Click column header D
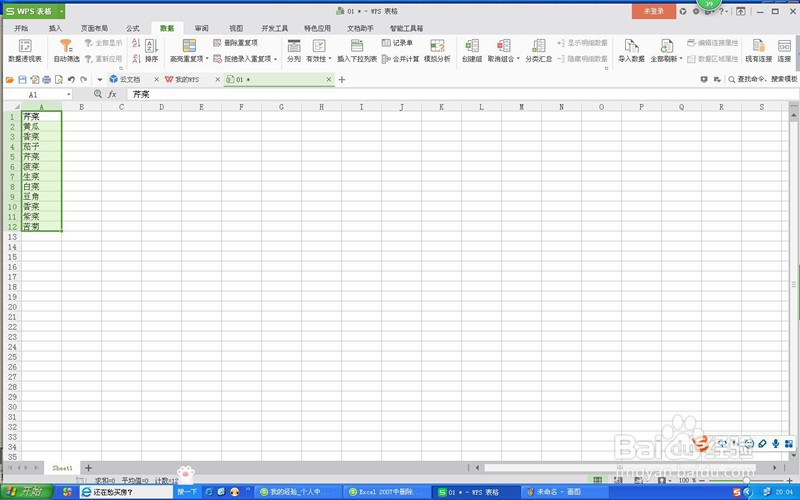 coord(161,107)
